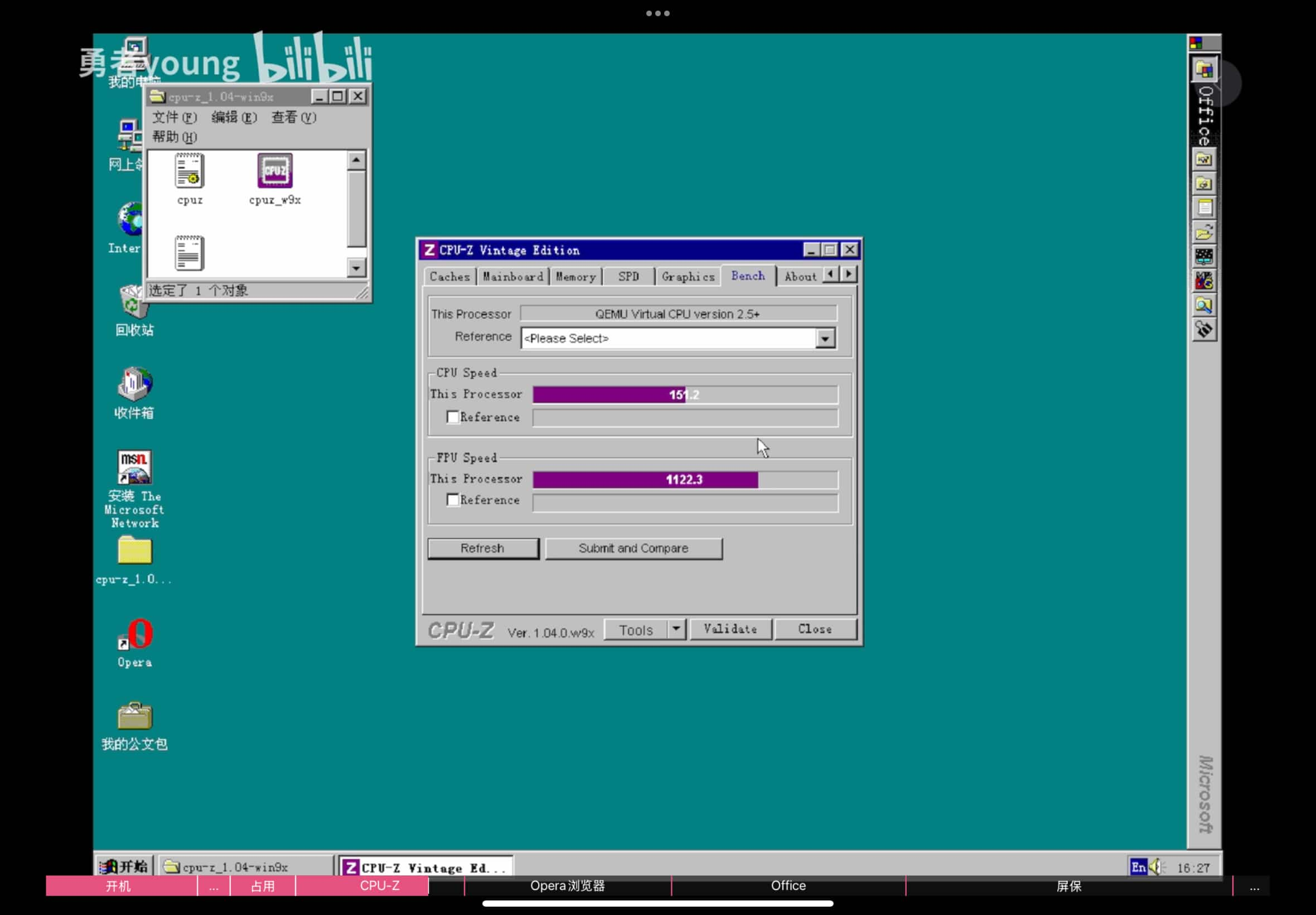
Task: Click the 16:27 clock in system tray
Action: coord(1193,868)
